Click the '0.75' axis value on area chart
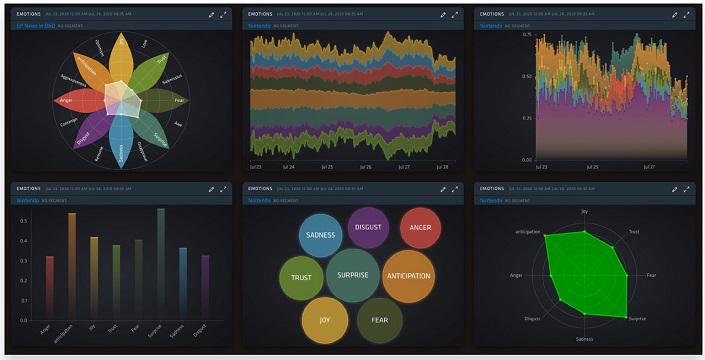This screenshot has width=705, height=360. pos(527,35)
